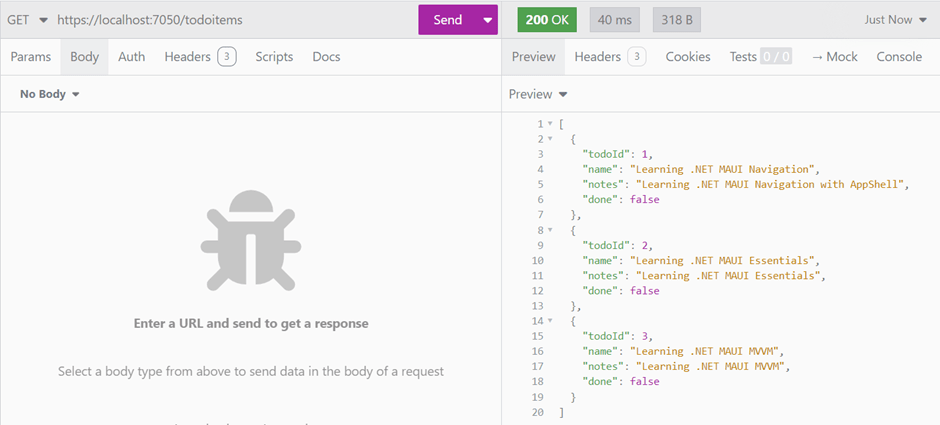940x425 pixels.
Task: Expand the No Body type dropdown
Action: [x=49, y=94]
